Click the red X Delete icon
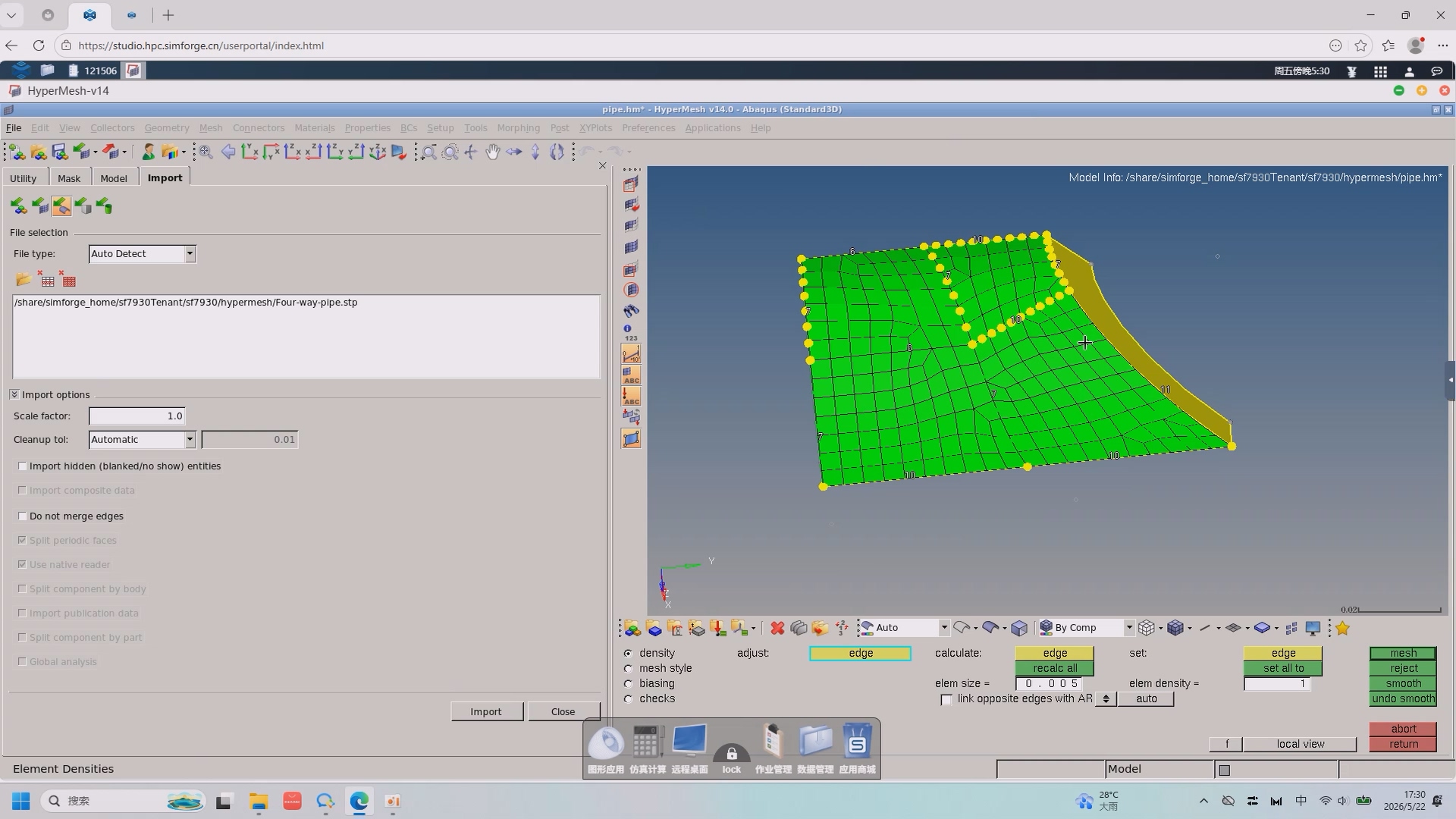The image size is (1456, 819). (777, 628)
